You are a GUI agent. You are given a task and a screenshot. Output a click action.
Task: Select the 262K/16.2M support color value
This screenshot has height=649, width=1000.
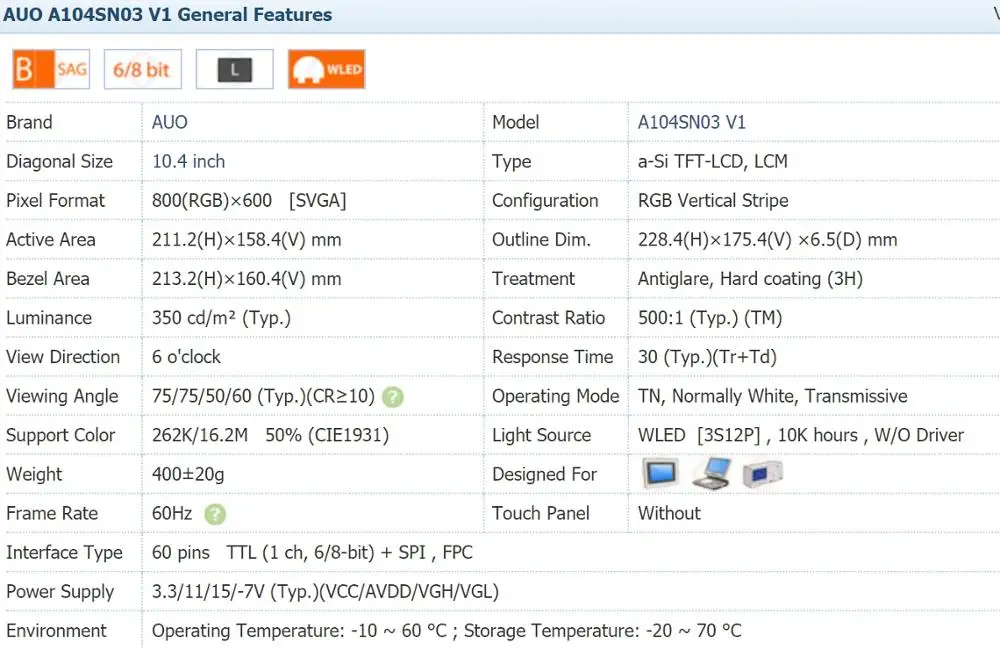pos(270,435)
